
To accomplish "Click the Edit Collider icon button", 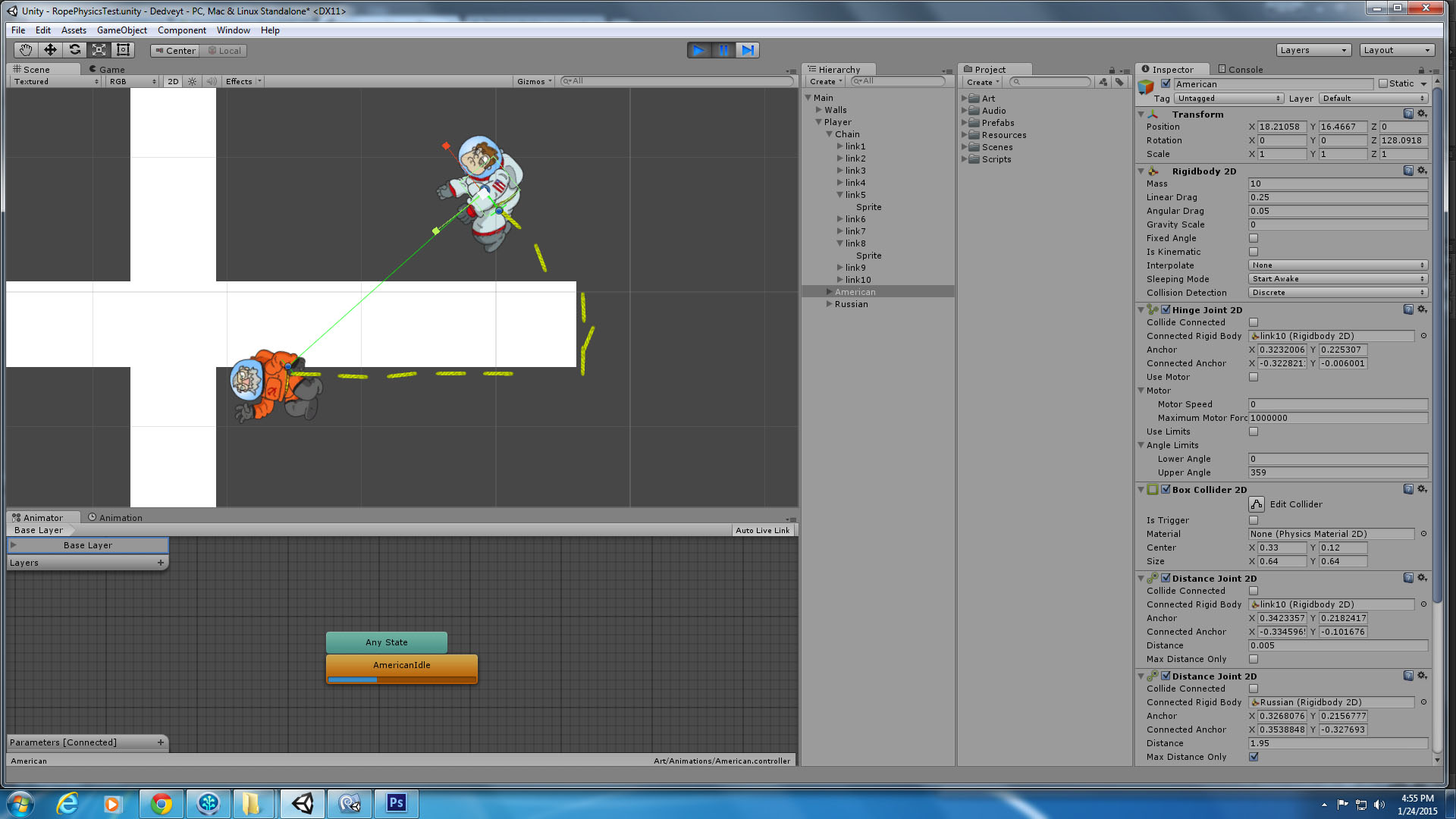I will 1257,504.
